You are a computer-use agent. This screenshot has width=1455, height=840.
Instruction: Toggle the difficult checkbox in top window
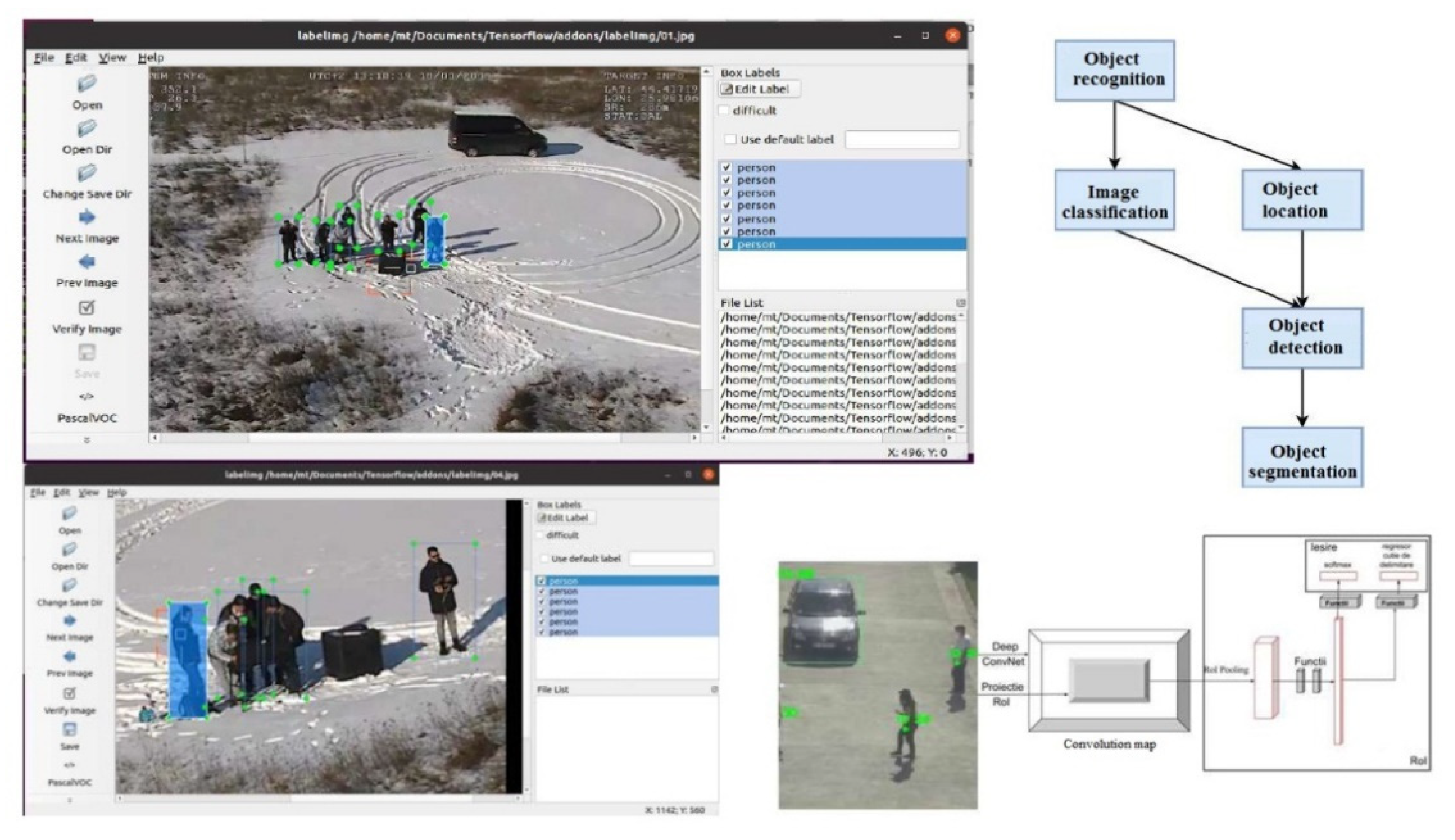(x=724, y=111)
